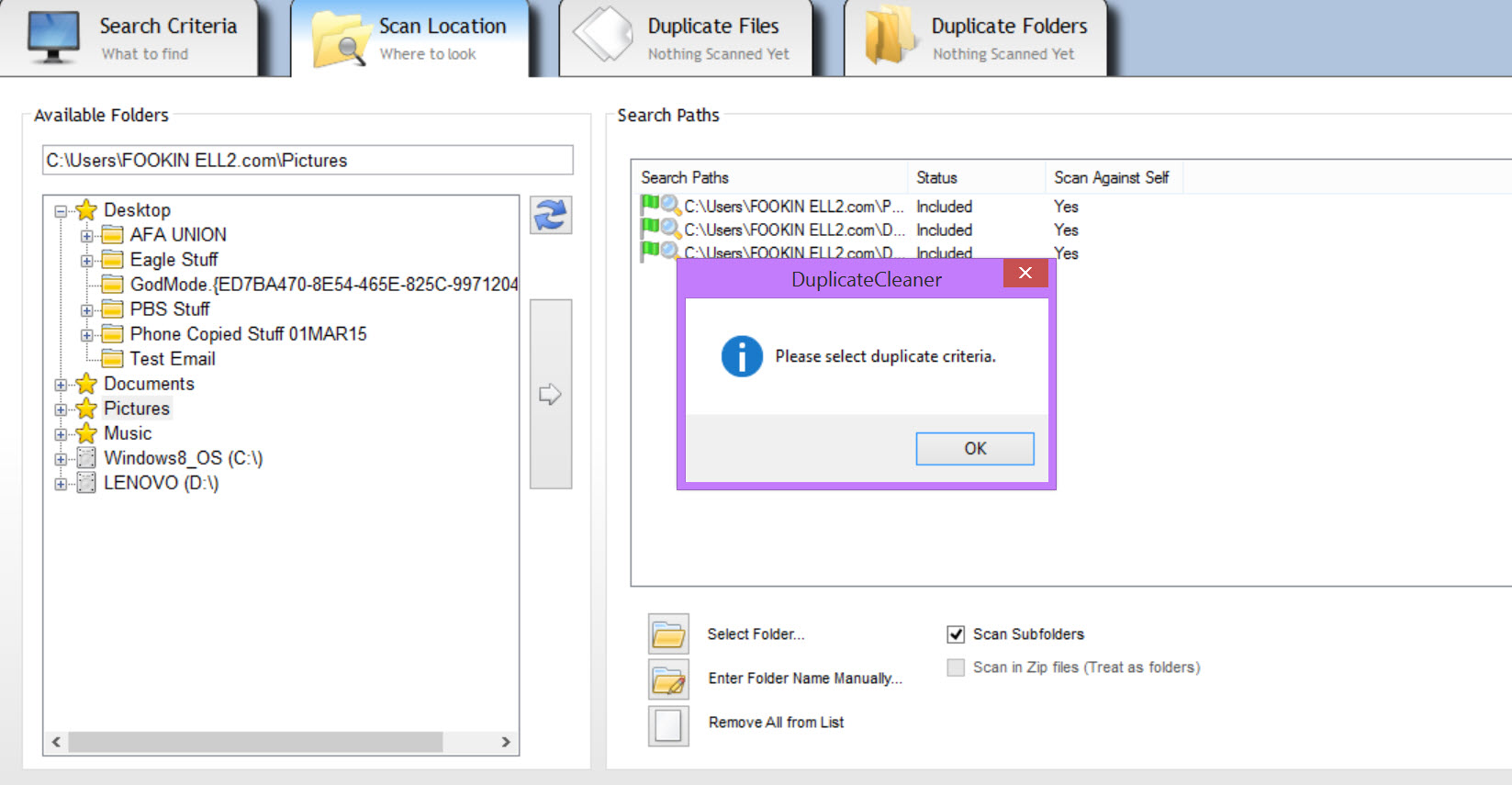Close the DuplicateCleaner dialog with X
This screenshot has width=1512, height=785.
click(1025, 274)
